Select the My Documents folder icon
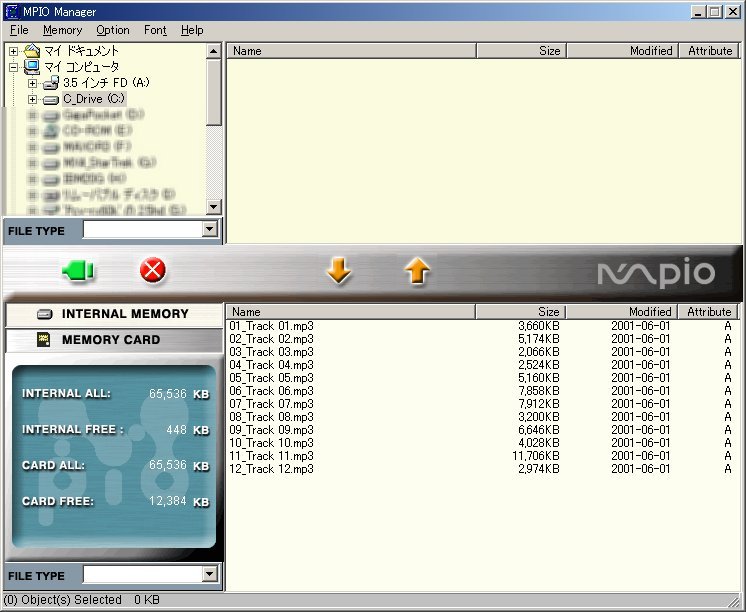 [x=32, y=50]
